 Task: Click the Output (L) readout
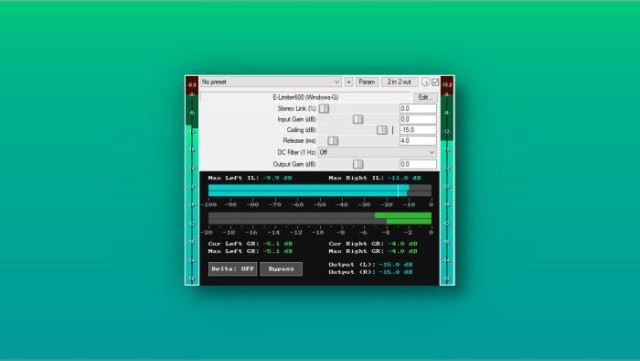(x=371, y=265)
